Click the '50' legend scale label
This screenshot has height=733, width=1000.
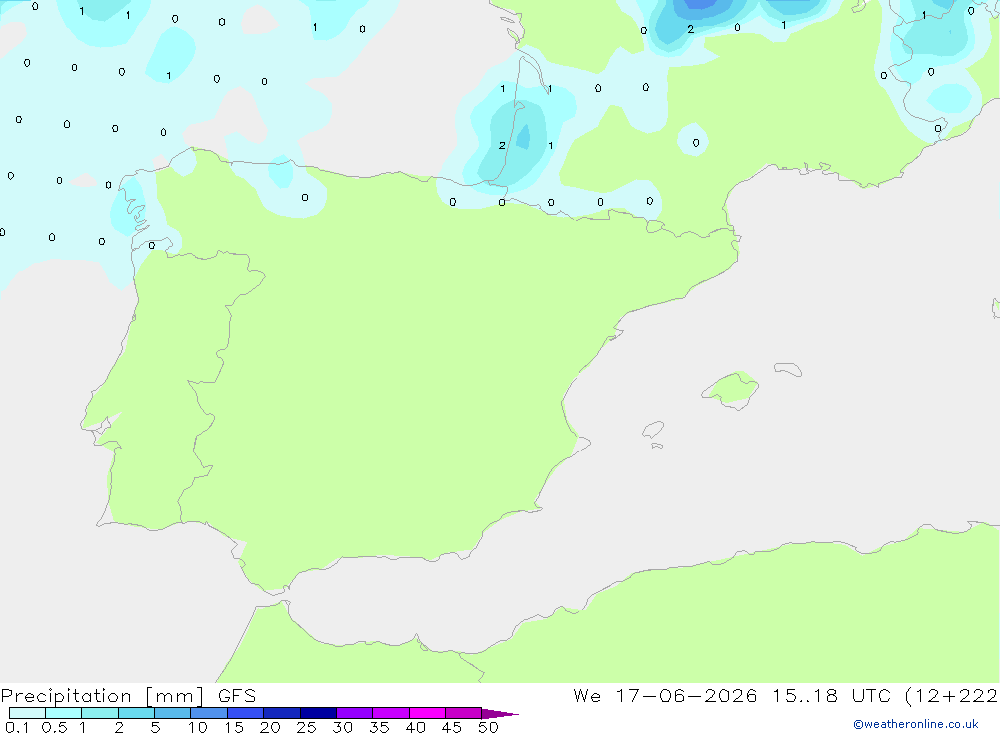tap(488, 727)
